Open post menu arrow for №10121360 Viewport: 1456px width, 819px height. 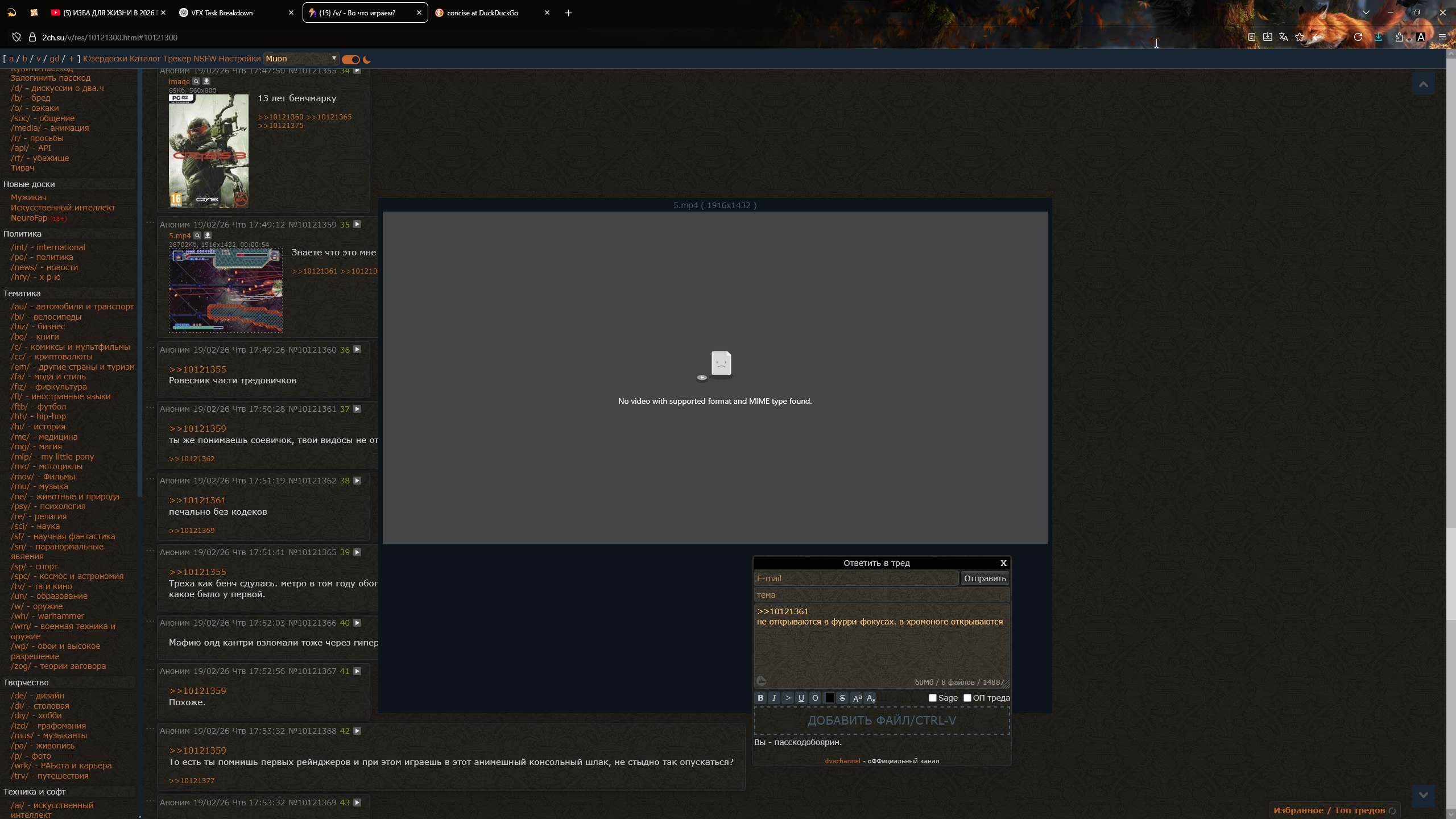[x=357, y=349]
